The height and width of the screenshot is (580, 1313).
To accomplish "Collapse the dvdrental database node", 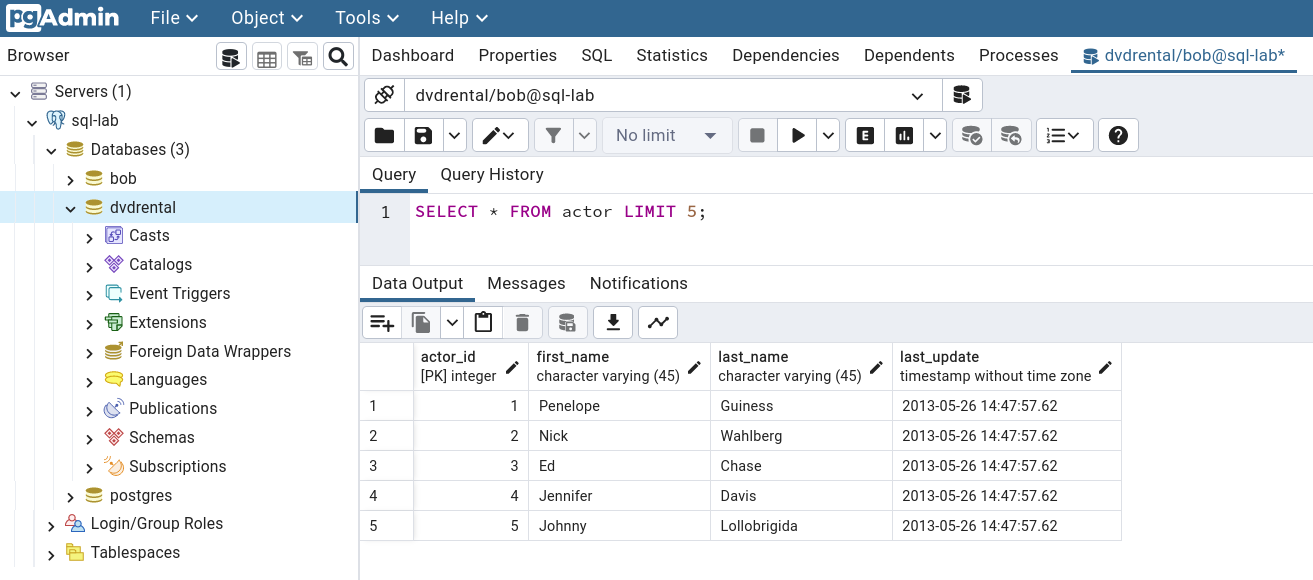I will coord(70,208).
